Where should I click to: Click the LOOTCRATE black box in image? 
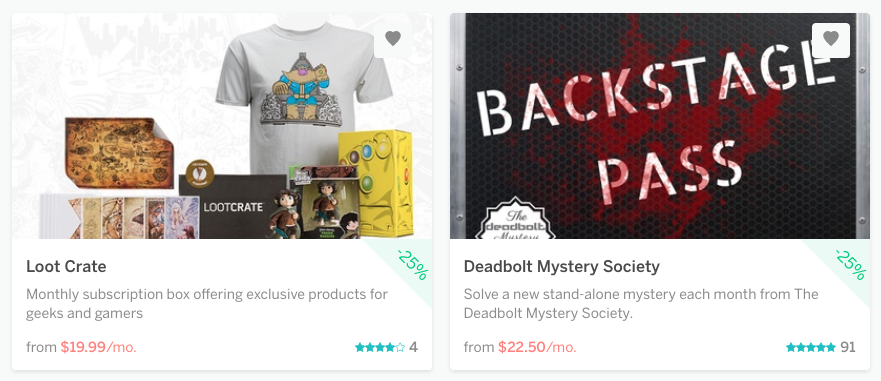[x=233, y=206]
